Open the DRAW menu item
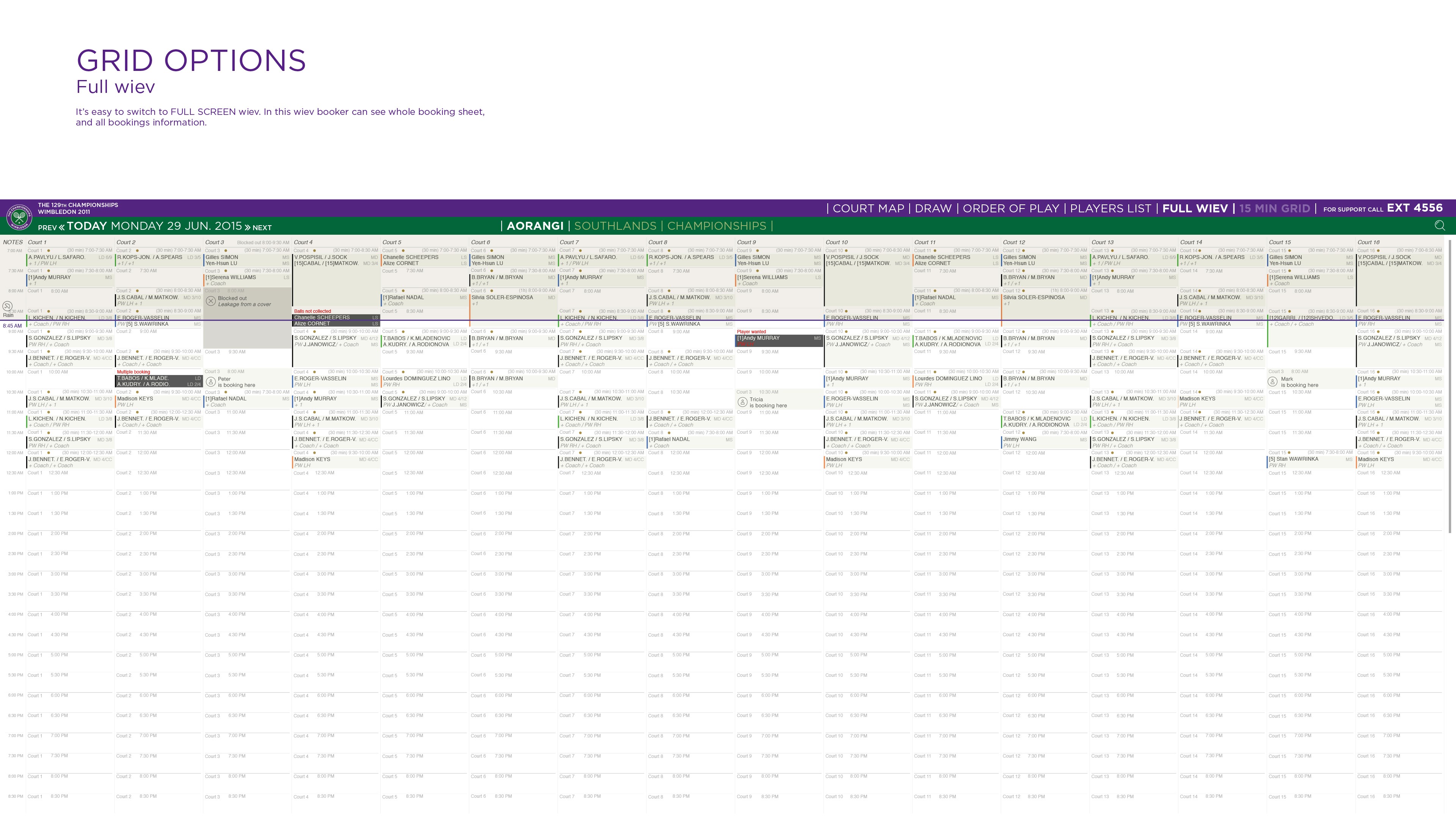 [x=933, y=209]
